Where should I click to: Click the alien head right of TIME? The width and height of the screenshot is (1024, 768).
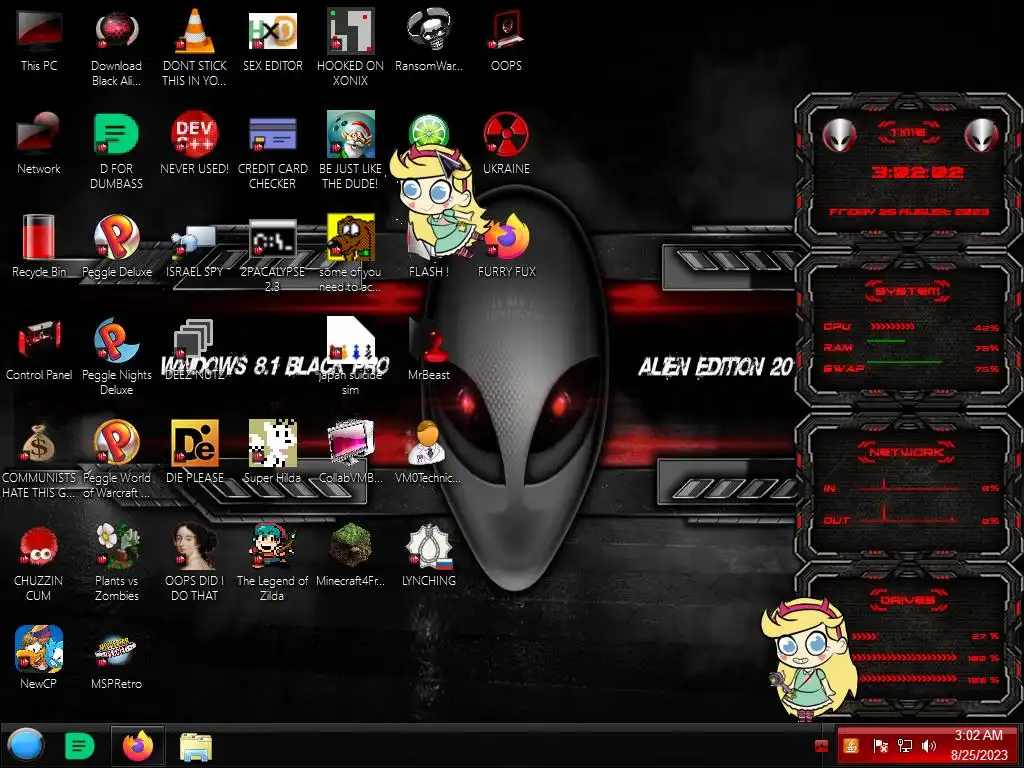[x=982, y=135]
